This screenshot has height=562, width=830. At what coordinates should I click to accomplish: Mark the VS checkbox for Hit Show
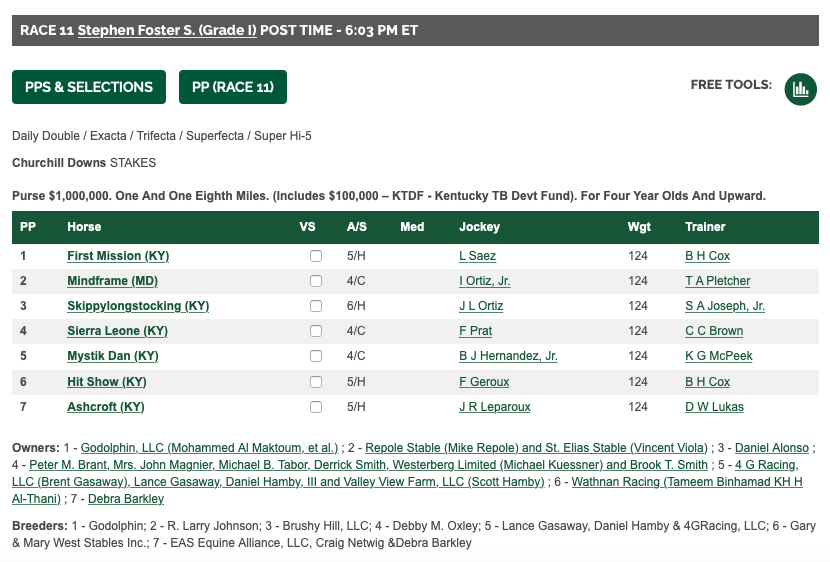(x=316, y=382)
